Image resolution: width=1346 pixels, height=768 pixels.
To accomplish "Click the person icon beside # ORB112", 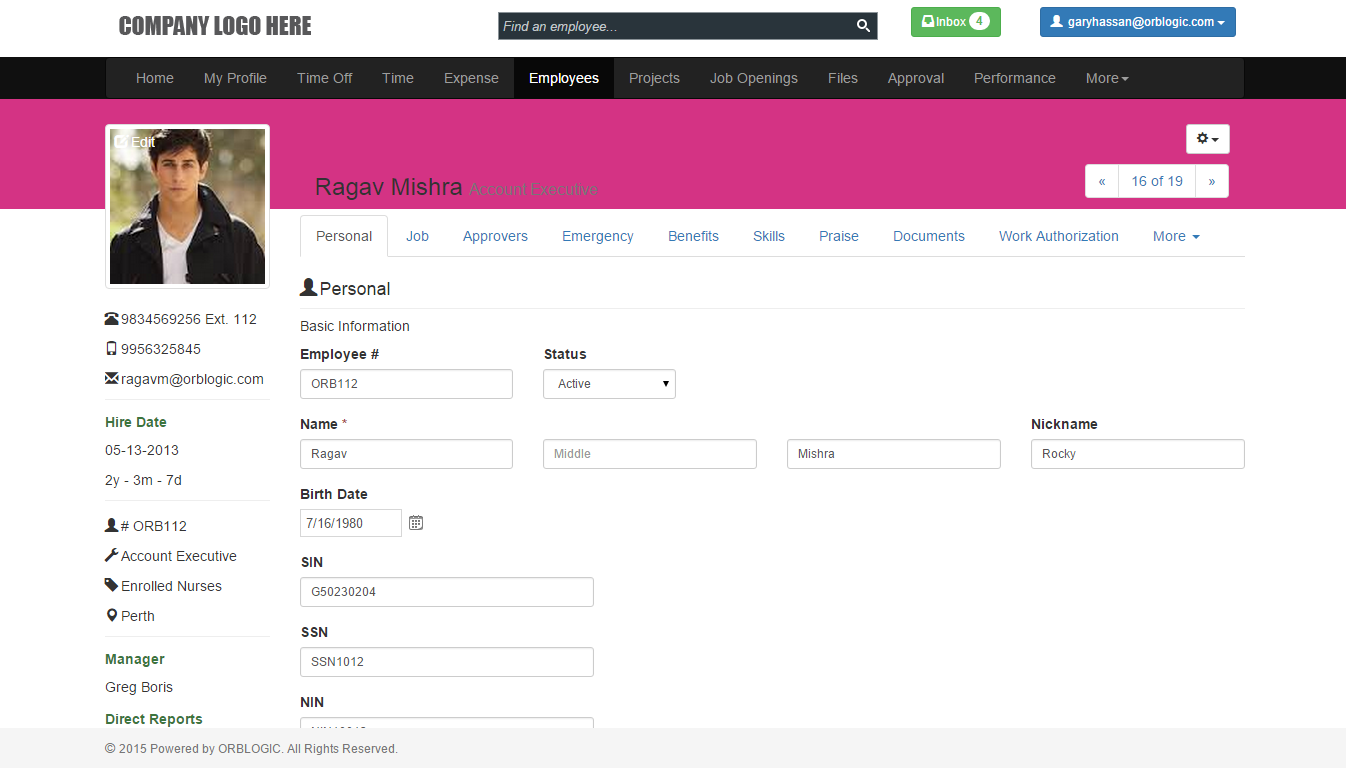I will [111, 525].
